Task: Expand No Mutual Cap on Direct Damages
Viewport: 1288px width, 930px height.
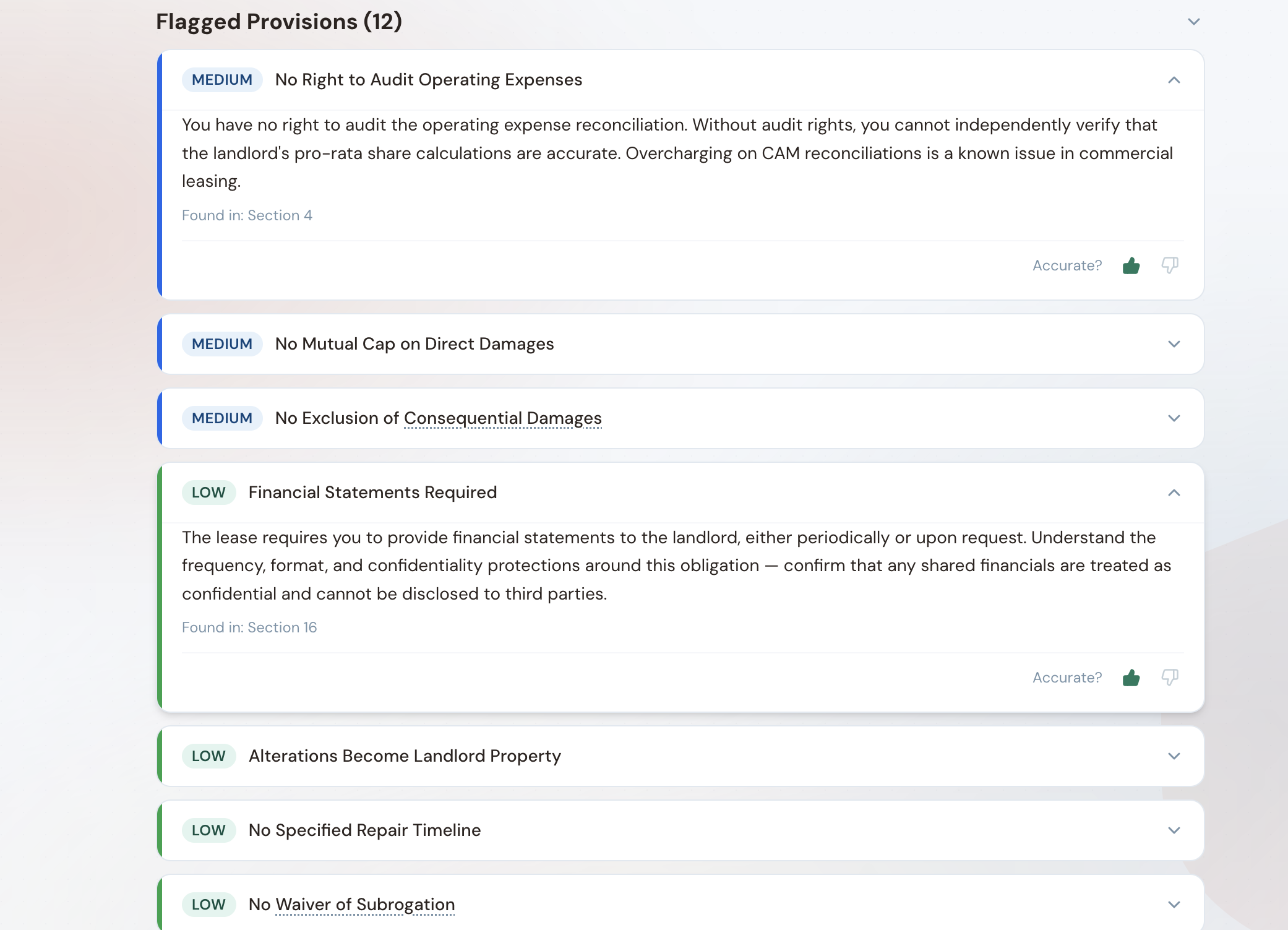Action: [1174, 344]
